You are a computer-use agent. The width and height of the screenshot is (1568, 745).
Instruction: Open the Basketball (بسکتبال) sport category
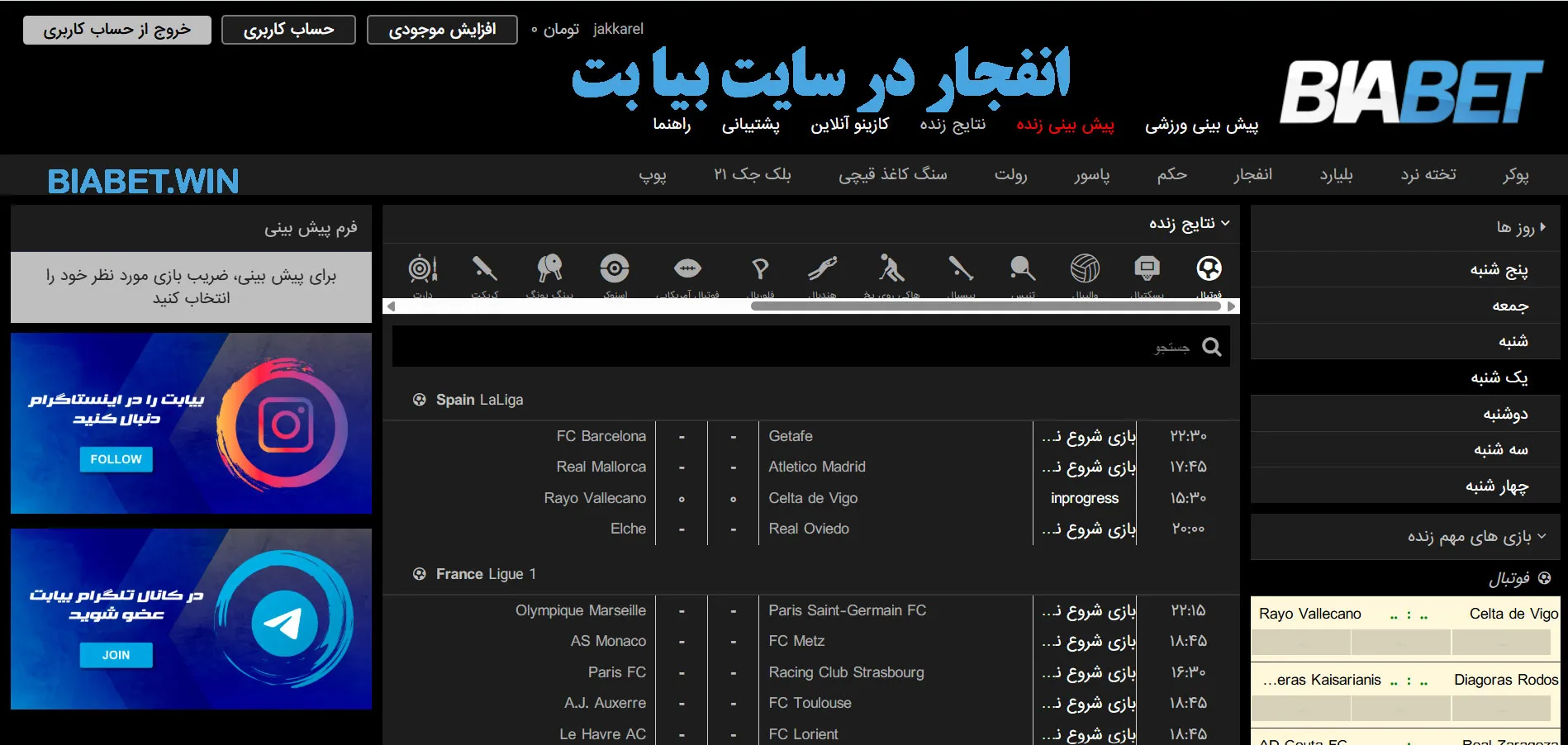click(x=1146, y=268)
